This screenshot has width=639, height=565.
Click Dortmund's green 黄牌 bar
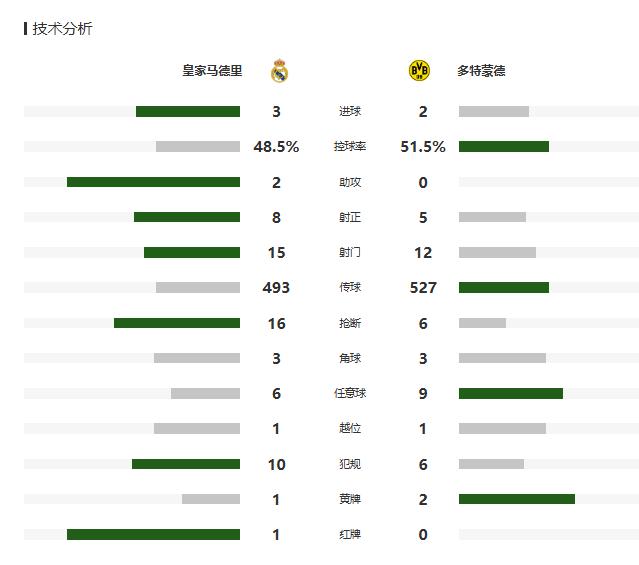[x=517, y=499]
